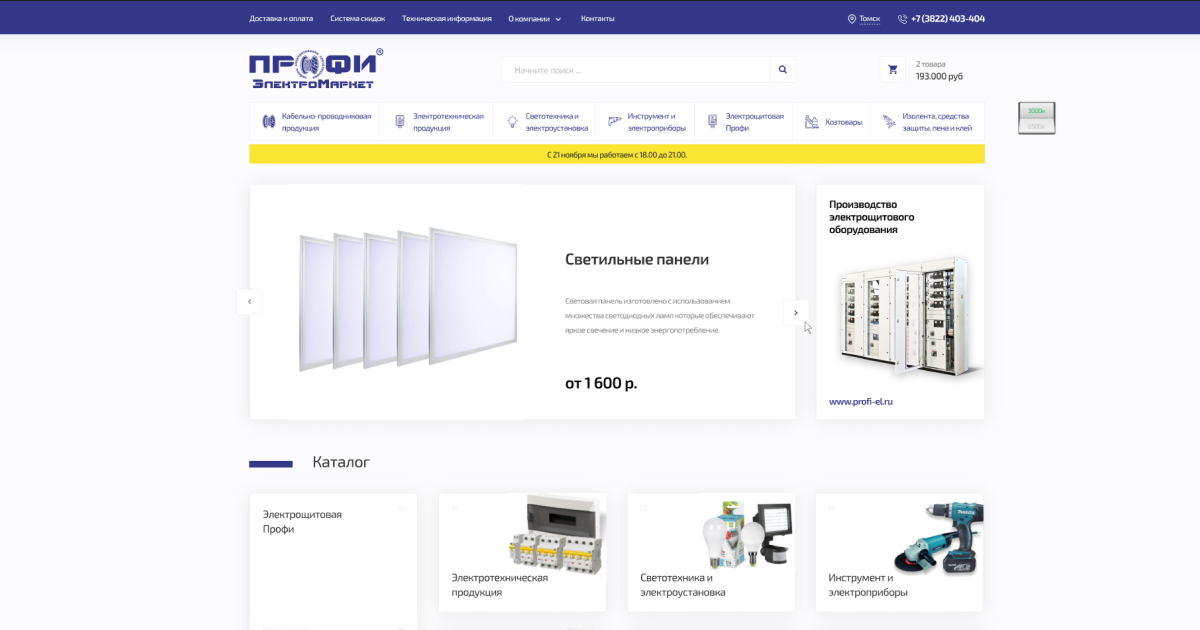The width and height of the screenshot is (1200, 630).
Task: Click the Хозтовары category icon
Action: coord(812,122)
